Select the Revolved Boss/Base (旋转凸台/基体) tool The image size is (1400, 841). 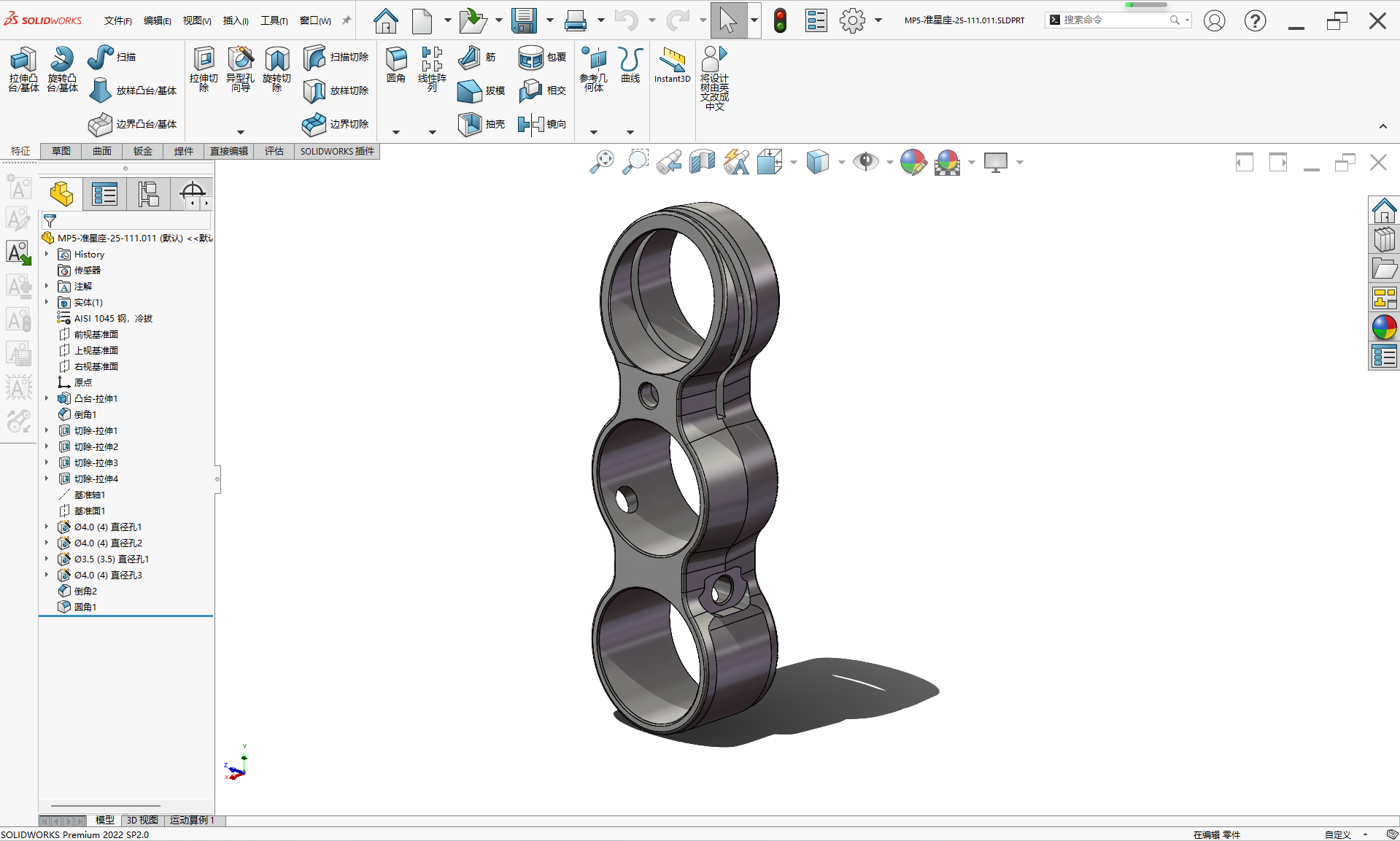pos(62,69)
